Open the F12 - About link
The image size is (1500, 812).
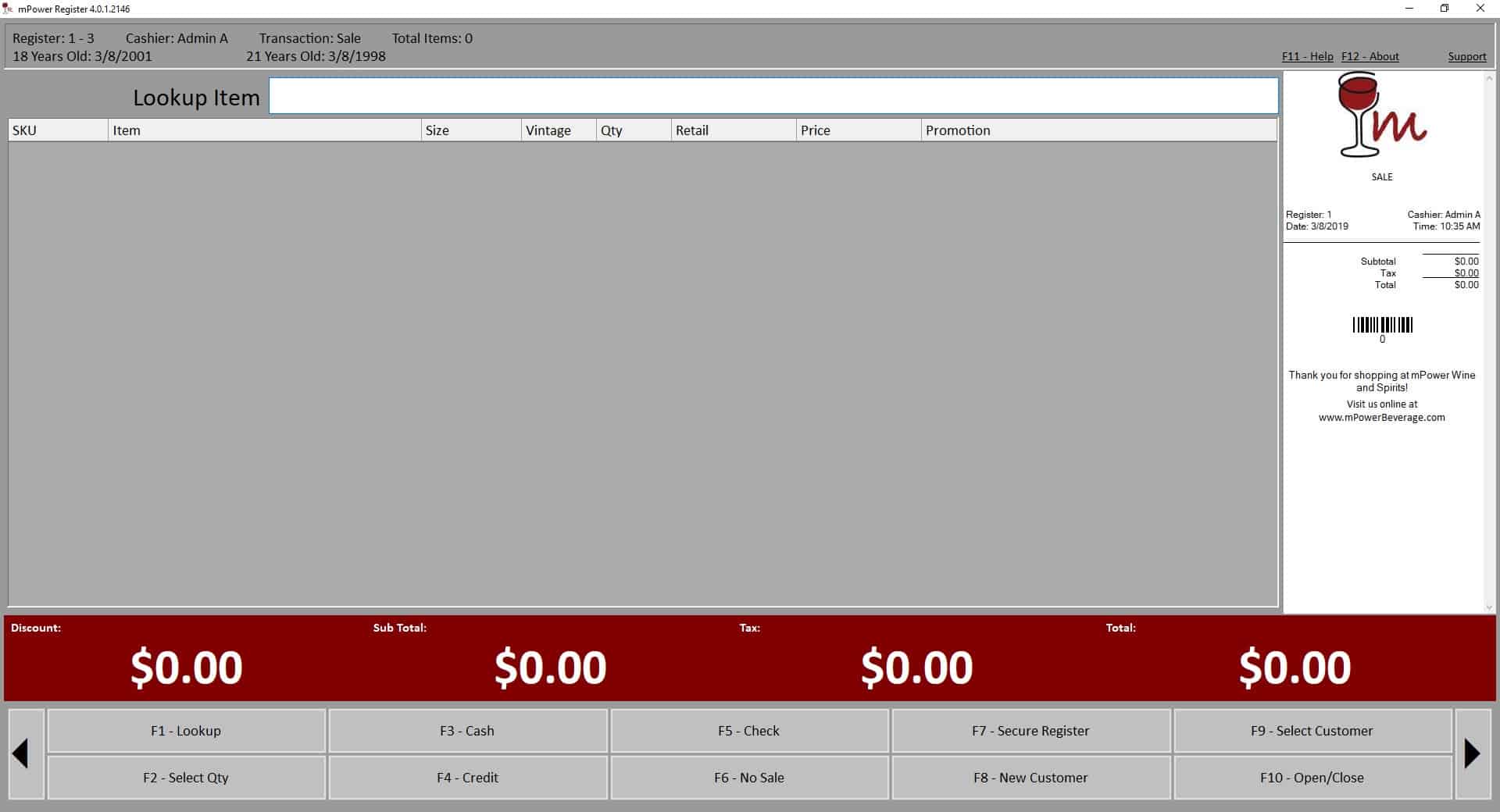point(1370,56)
